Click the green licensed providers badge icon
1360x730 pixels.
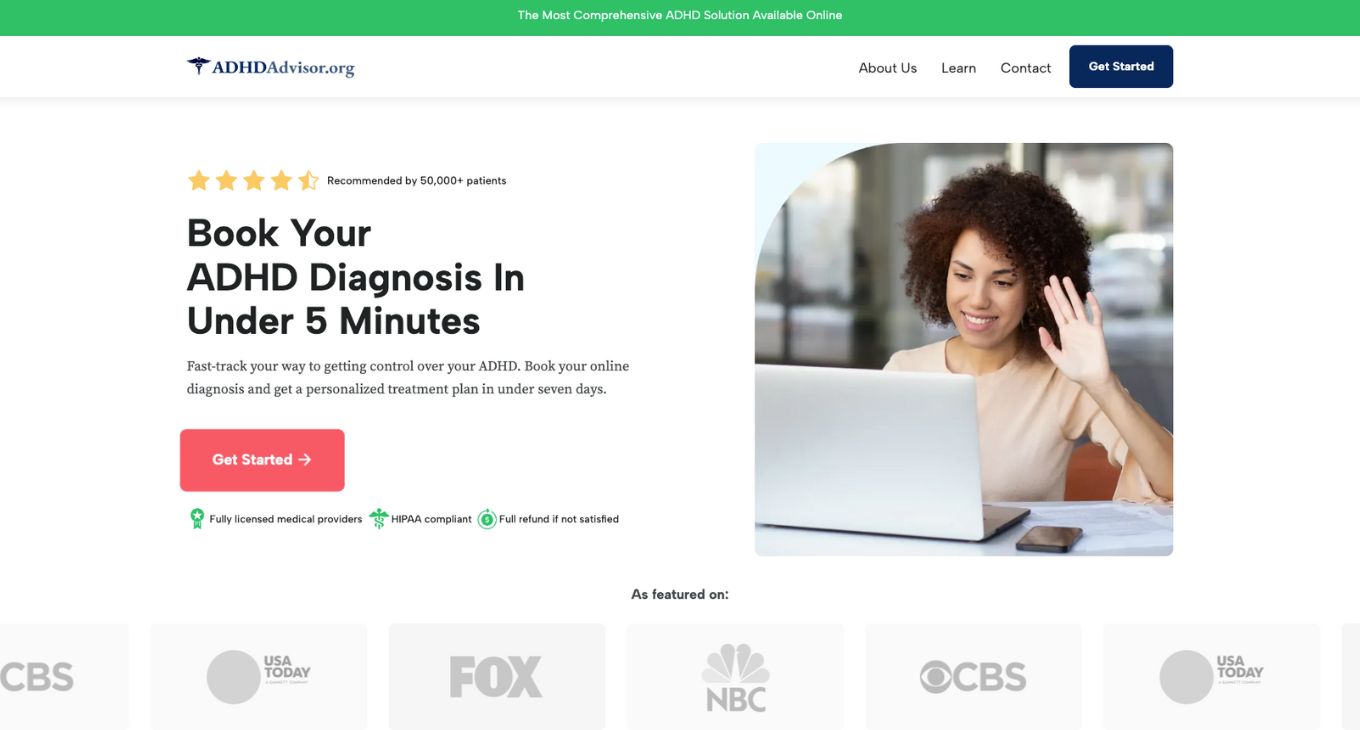point(197,519)
